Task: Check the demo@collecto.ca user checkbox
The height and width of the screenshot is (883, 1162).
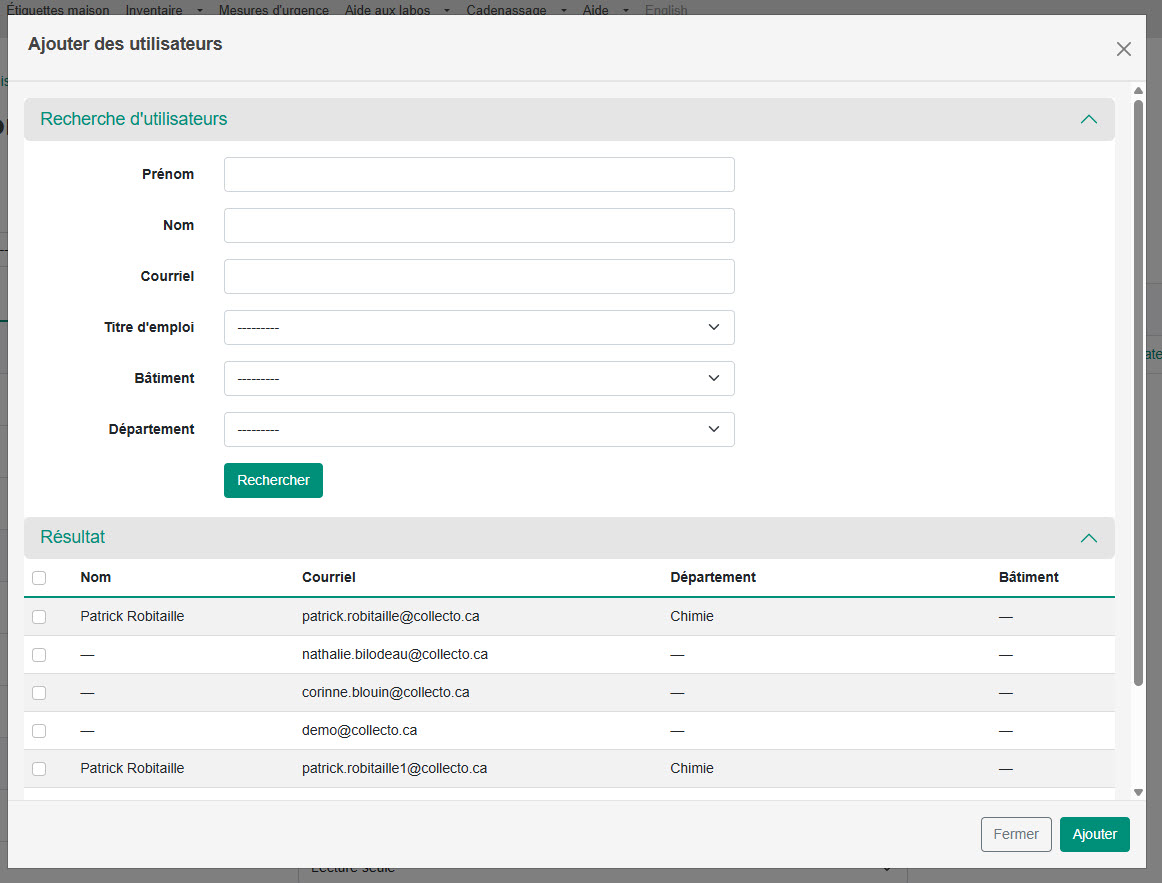Action: 39,731
